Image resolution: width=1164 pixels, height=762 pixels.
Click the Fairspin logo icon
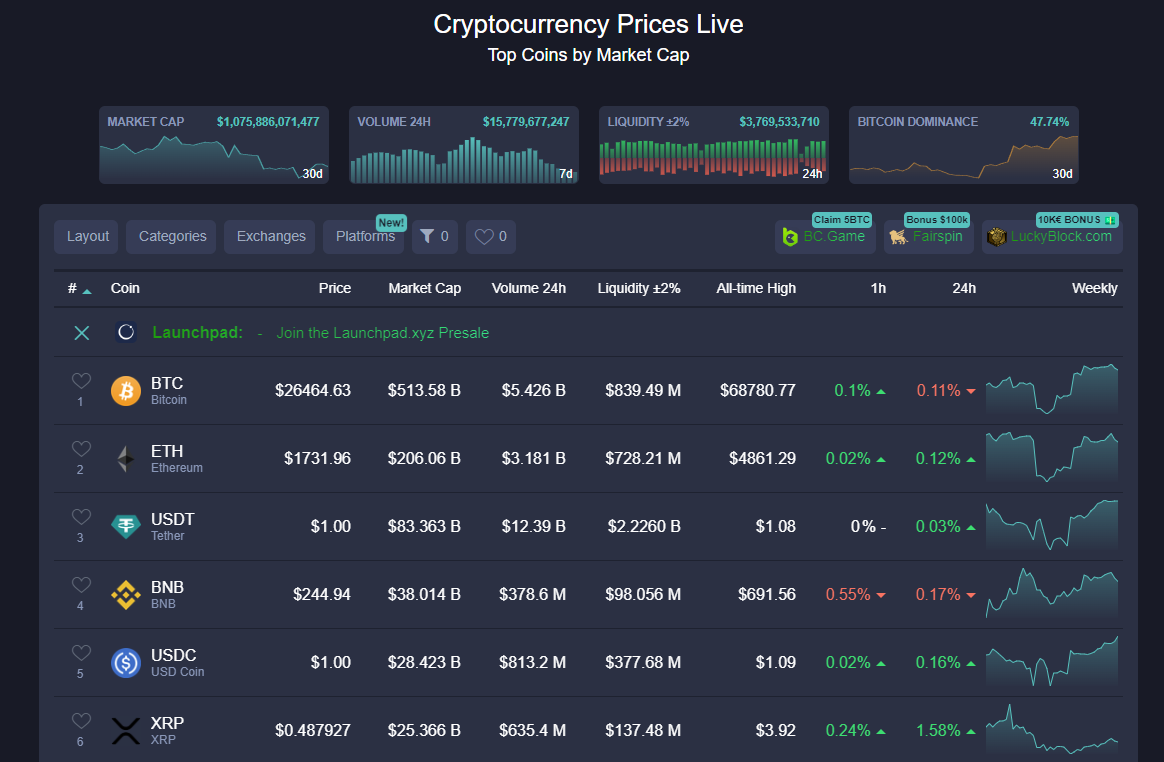(x=899, y=237)
